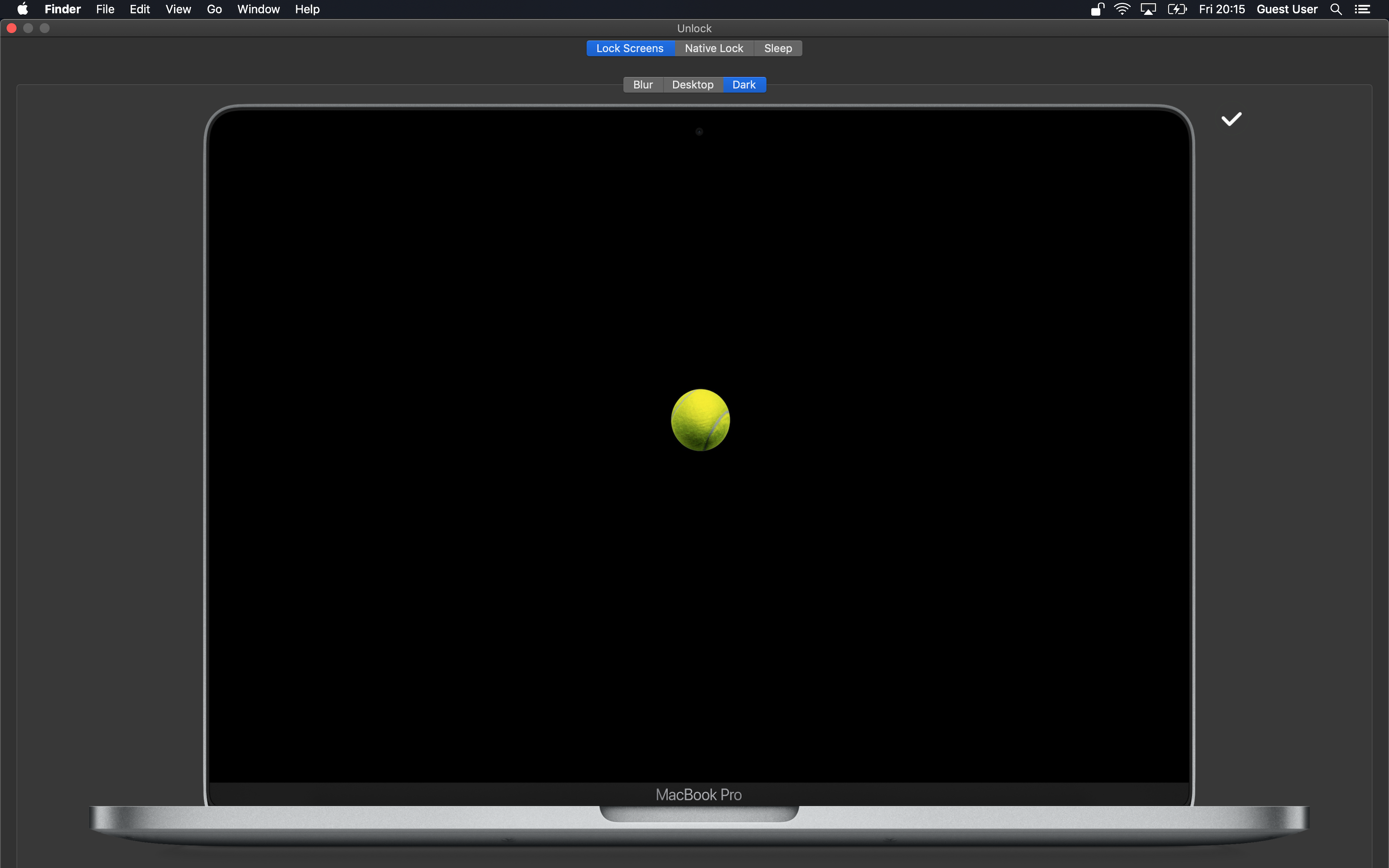Open the Guest User account menu
The height and width of the screenshot is (868, 1389).
coord(1287,9)
